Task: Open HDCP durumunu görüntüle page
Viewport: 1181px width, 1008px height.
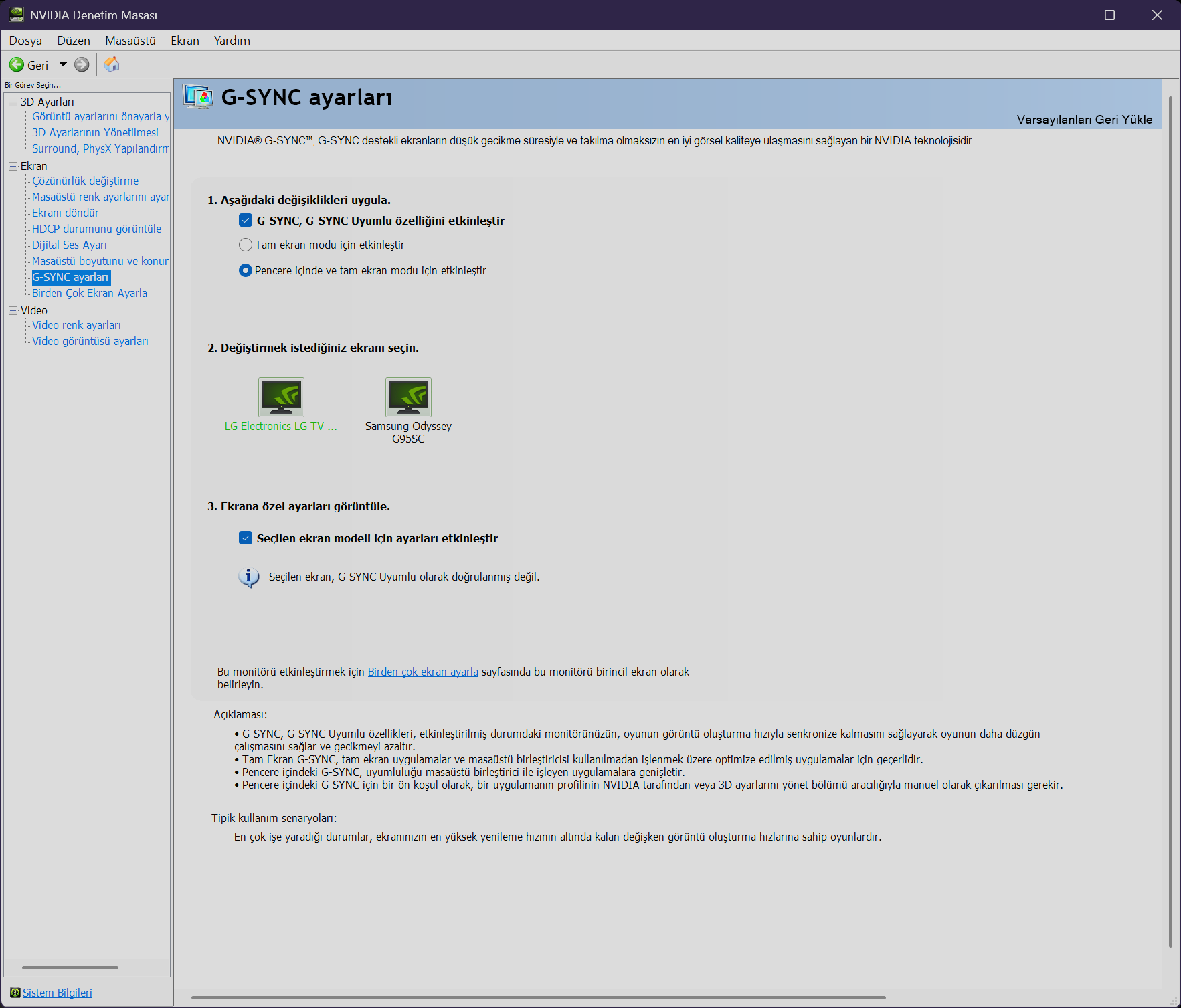Action: (97, 229)
